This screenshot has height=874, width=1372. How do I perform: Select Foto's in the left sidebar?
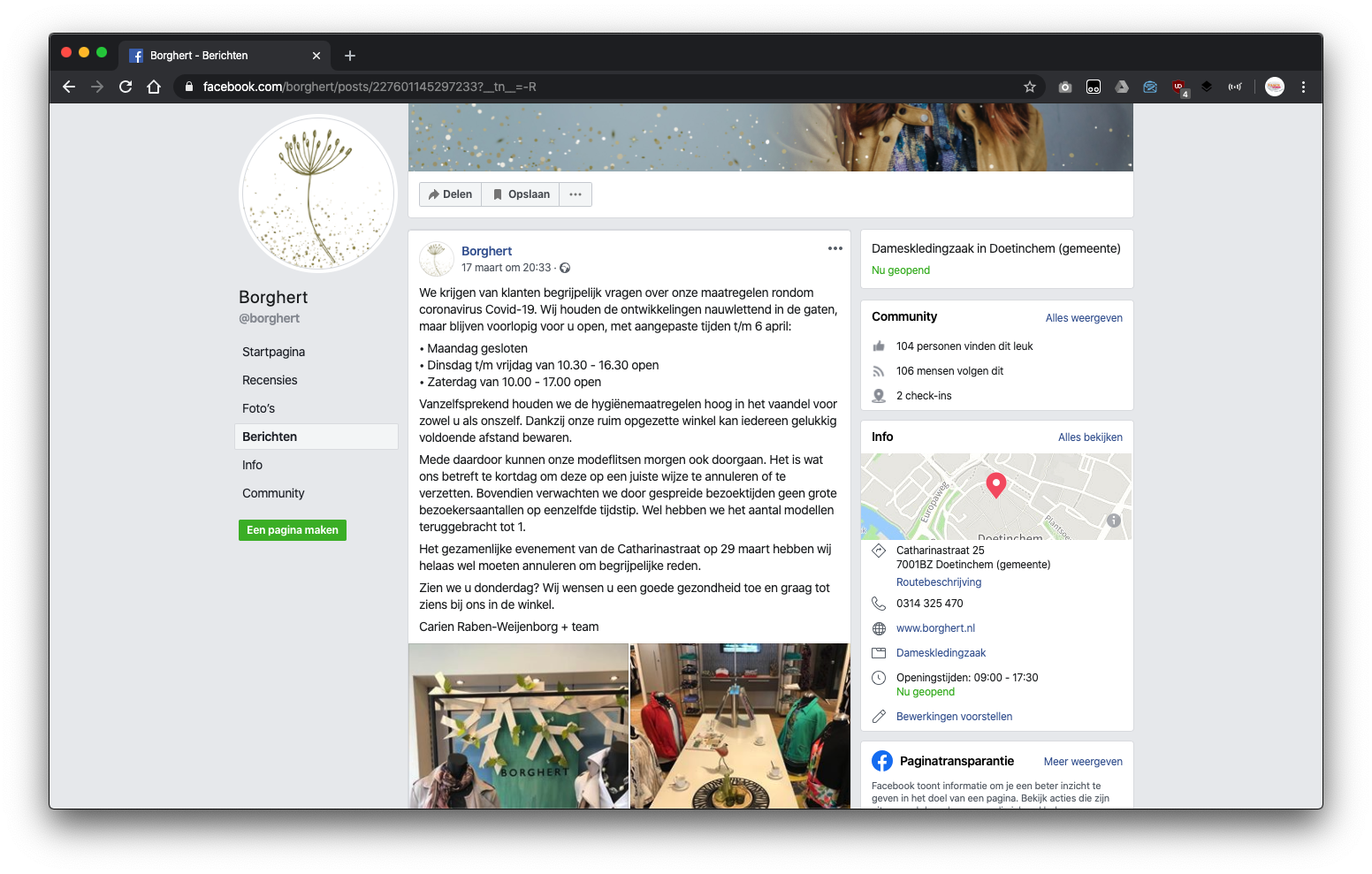258,408
